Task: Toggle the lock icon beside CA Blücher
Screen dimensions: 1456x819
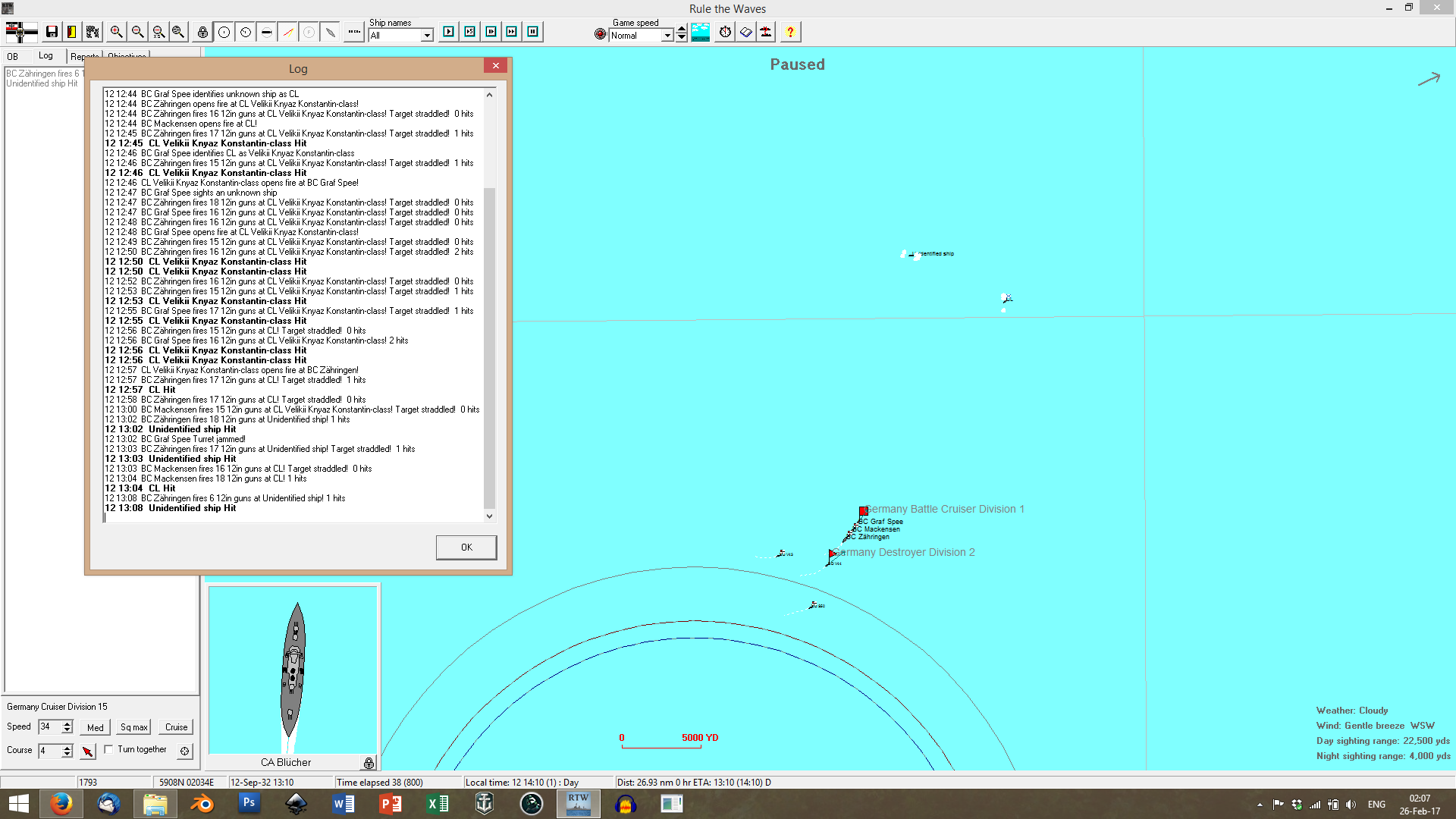Action: point(369,763)
